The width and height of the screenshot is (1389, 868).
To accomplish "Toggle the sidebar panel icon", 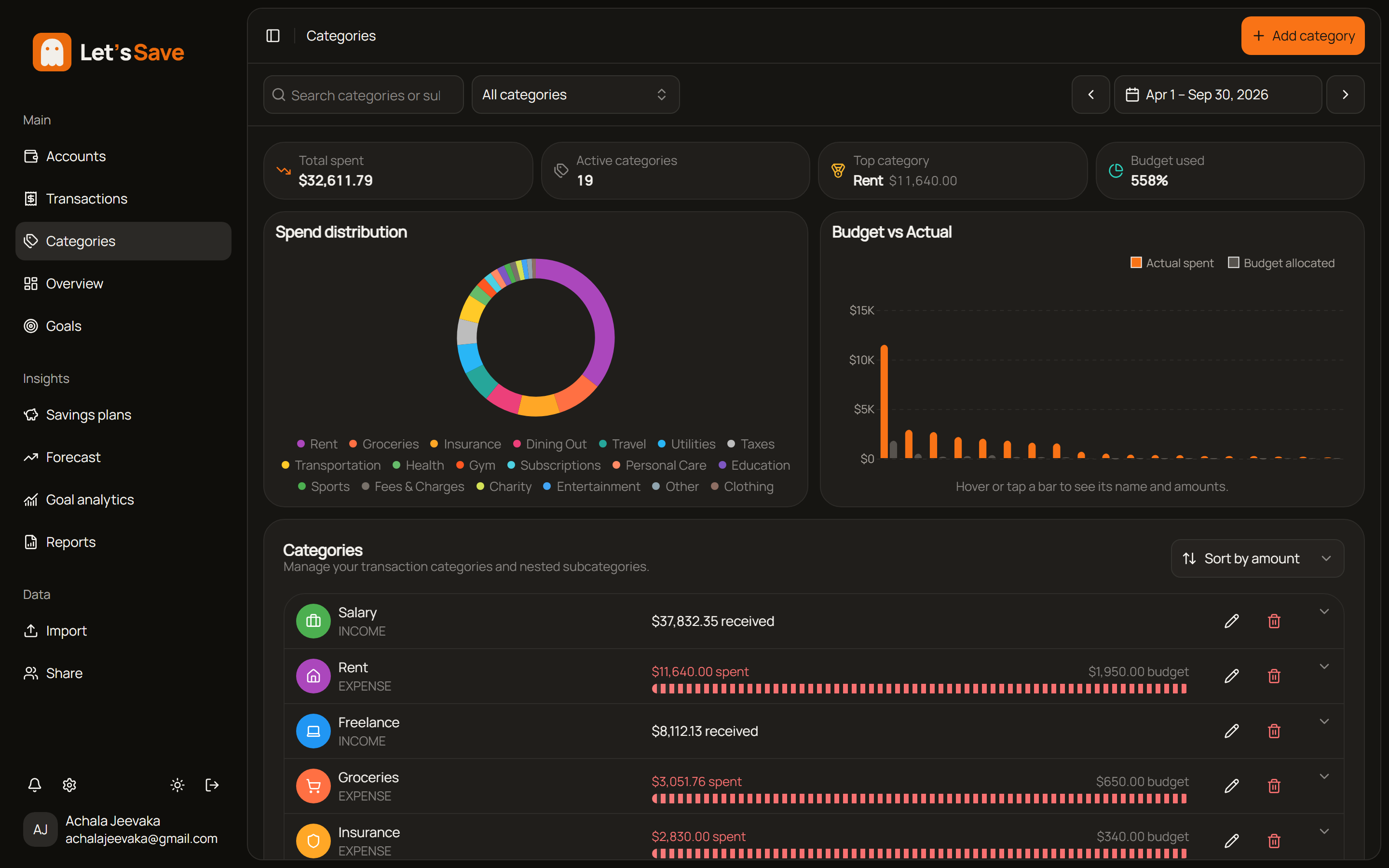I will tap(273, 36).
